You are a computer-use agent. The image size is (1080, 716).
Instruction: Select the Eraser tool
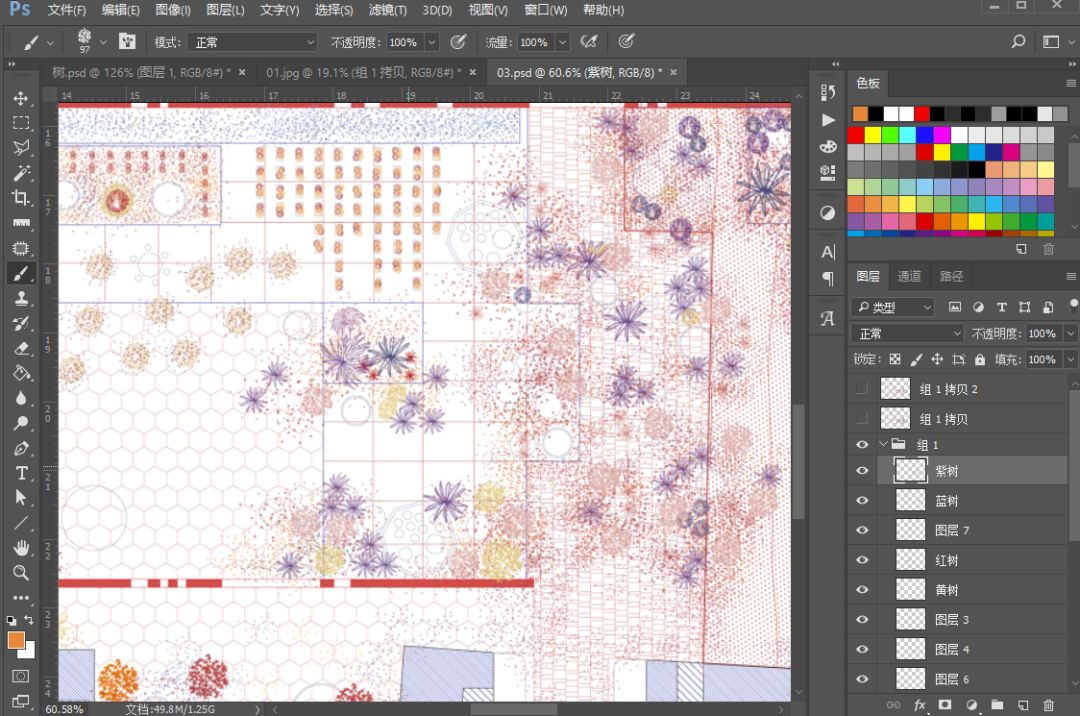[x=21, y=348]
